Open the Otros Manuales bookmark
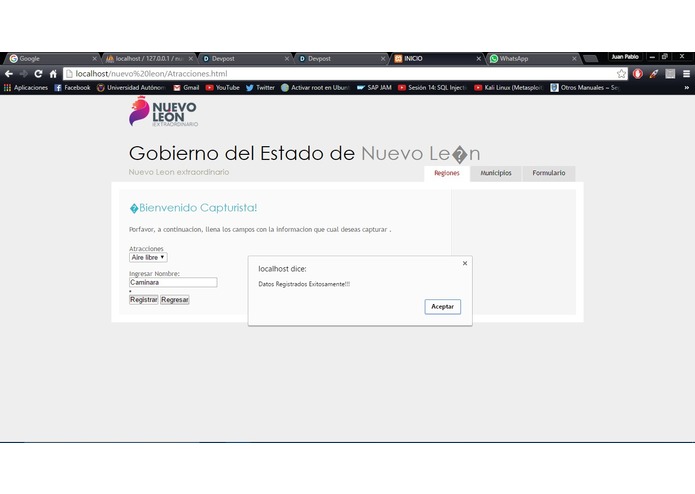This screenshot has height=494, width=695. [585, 88]
